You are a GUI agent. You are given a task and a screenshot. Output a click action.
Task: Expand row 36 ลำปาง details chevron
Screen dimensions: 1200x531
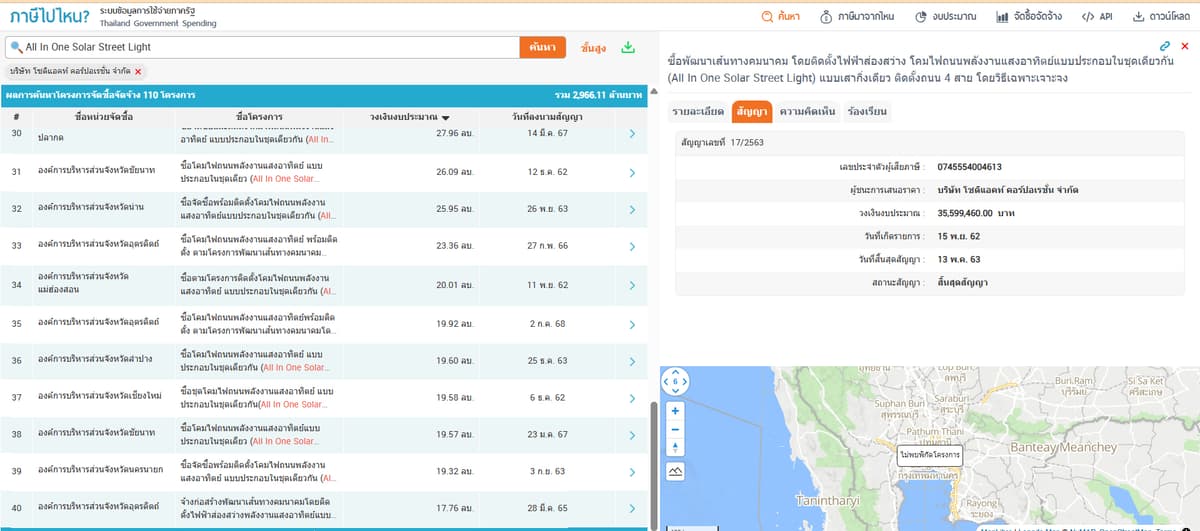click(632, 361)
